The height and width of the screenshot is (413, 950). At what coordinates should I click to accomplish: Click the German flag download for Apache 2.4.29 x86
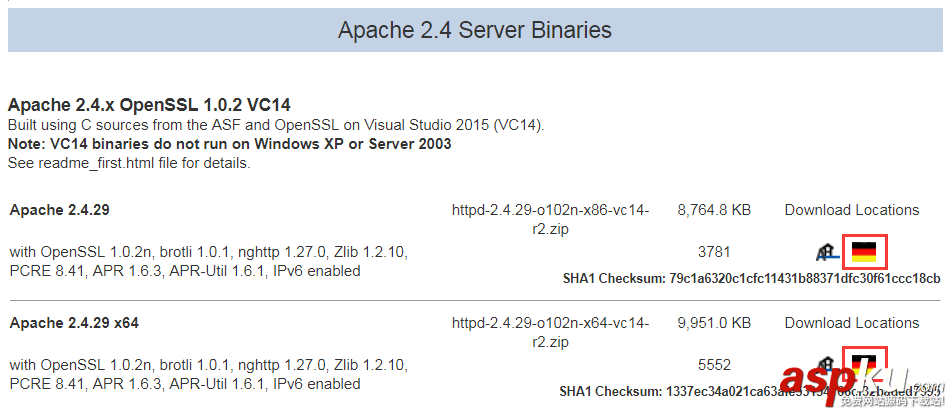pyautogui.click(x=863, y=252)
